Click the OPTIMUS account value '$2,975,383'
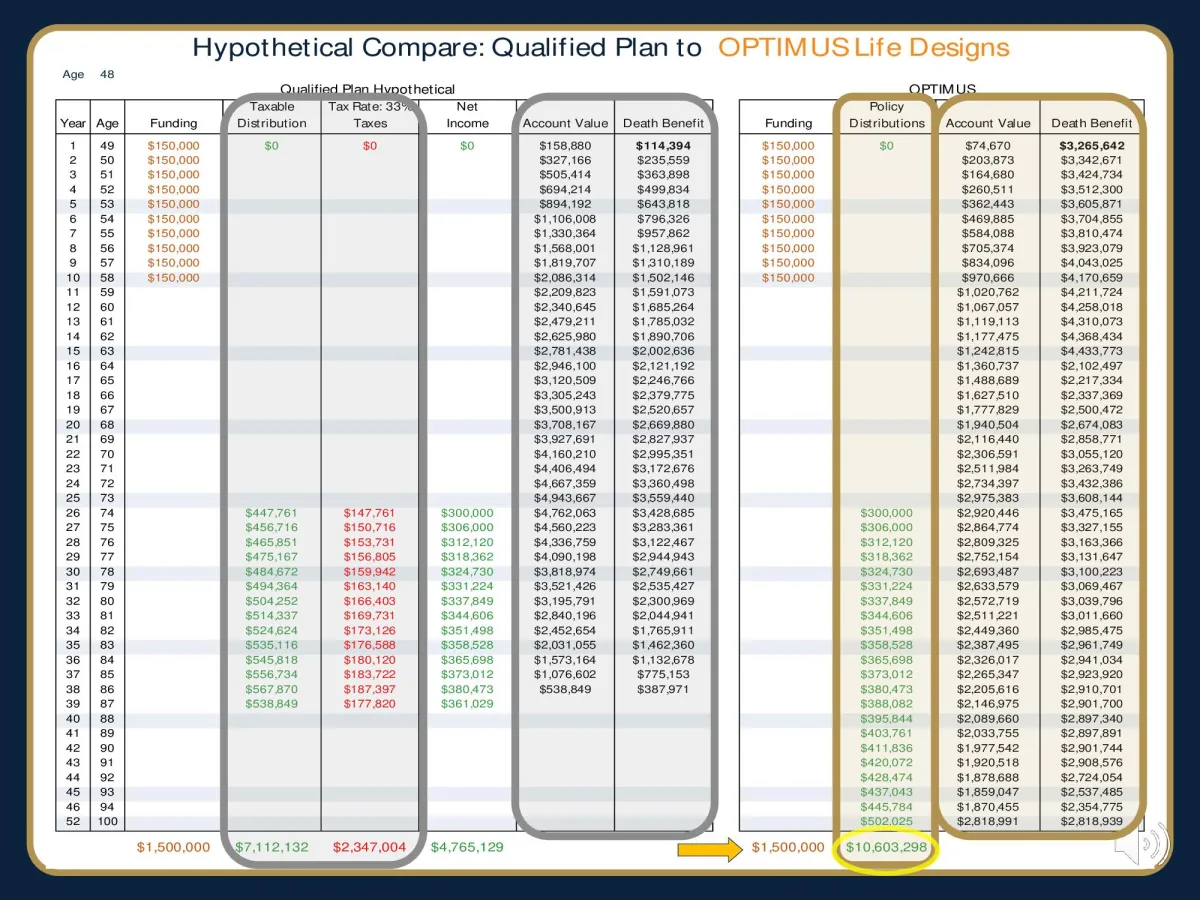Image resolution: width=1200 pixels, height=900 pixels. (x=988, y=498)
